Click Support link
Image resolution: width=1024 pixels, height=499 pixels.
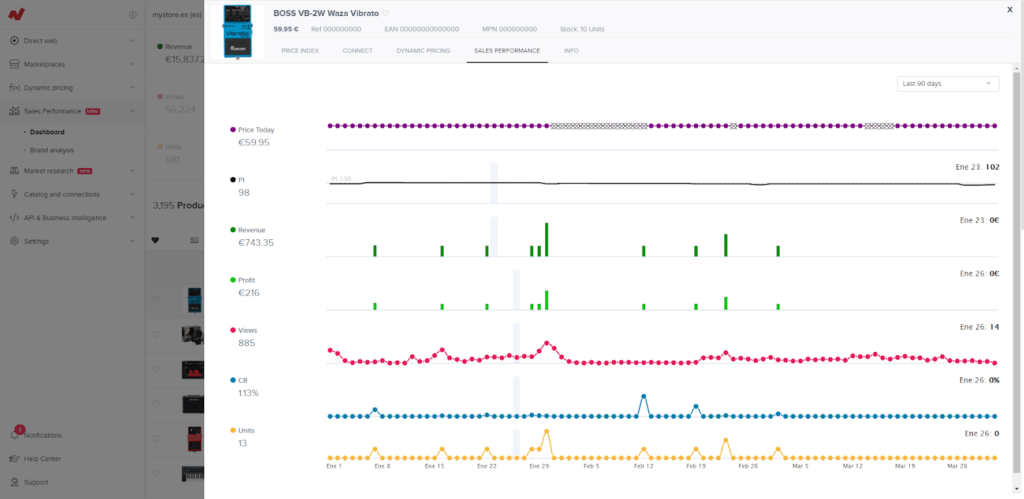point(36,482)
